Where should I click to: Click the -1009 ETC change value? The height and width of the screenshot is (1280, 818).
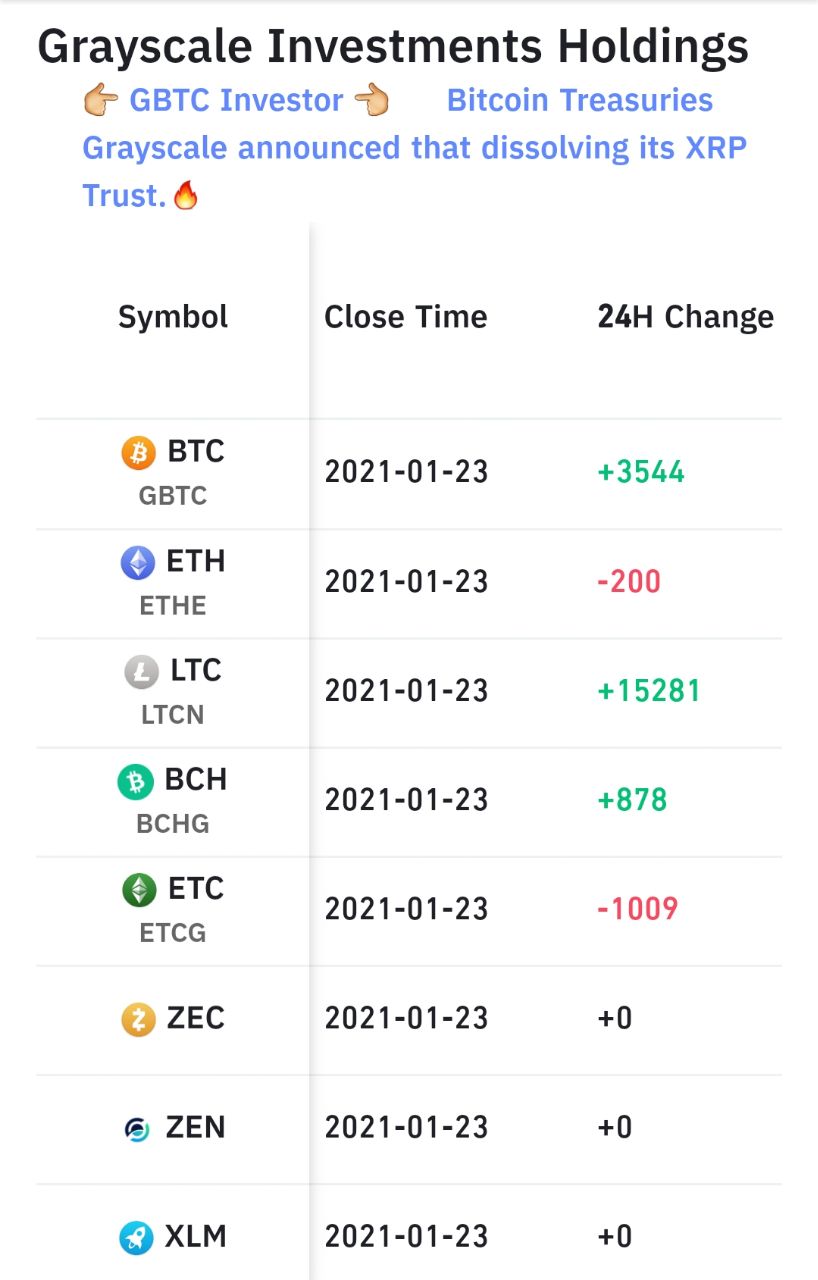[x=638, y=909]
